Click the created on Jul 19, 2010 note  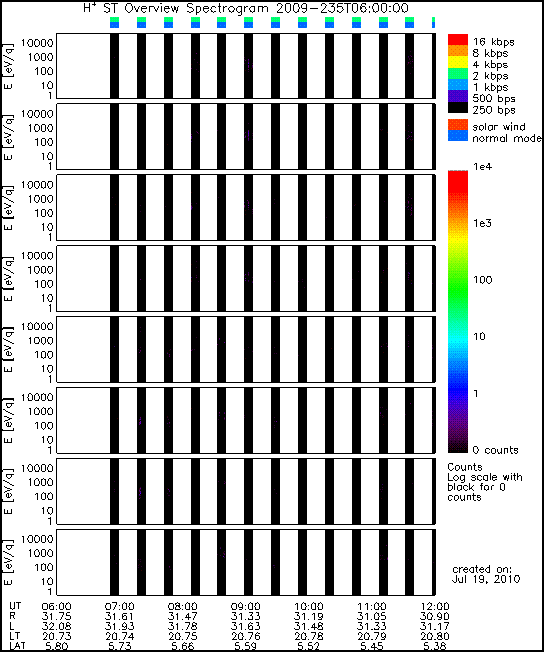(x=486, y=574)
